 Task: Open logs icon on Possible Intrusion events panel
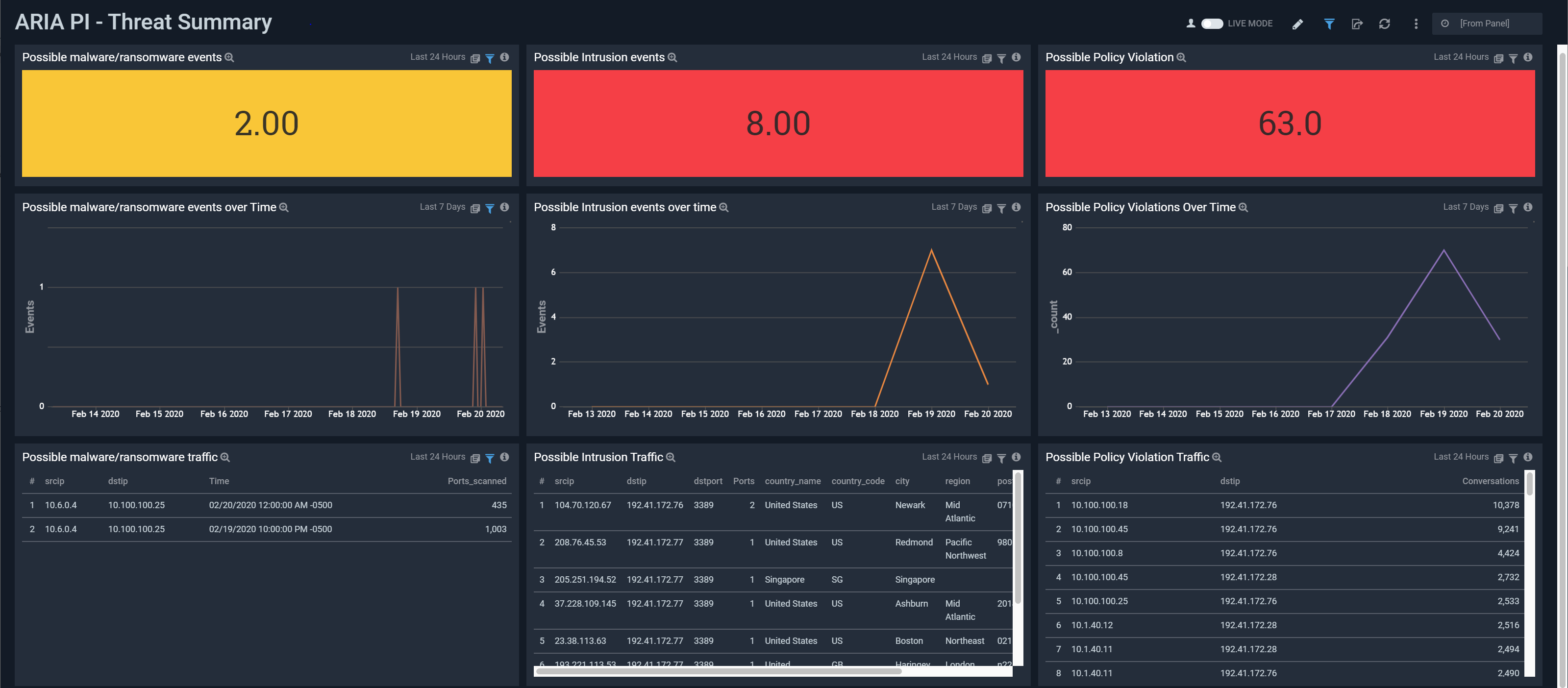[x=987, y=58]
